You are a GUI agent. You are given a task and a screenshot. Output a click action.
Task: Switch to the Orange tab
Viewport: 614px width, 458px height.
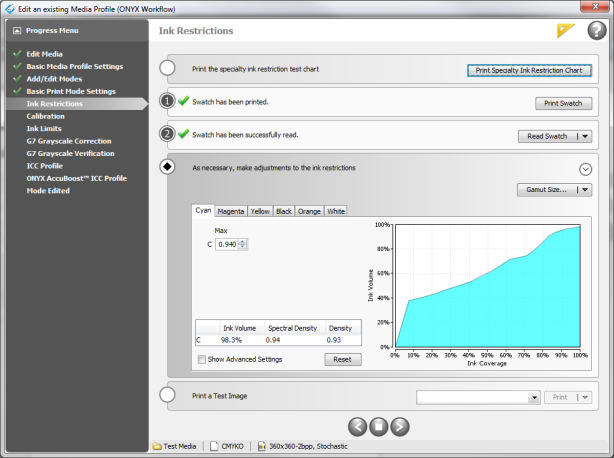point(309,211)
